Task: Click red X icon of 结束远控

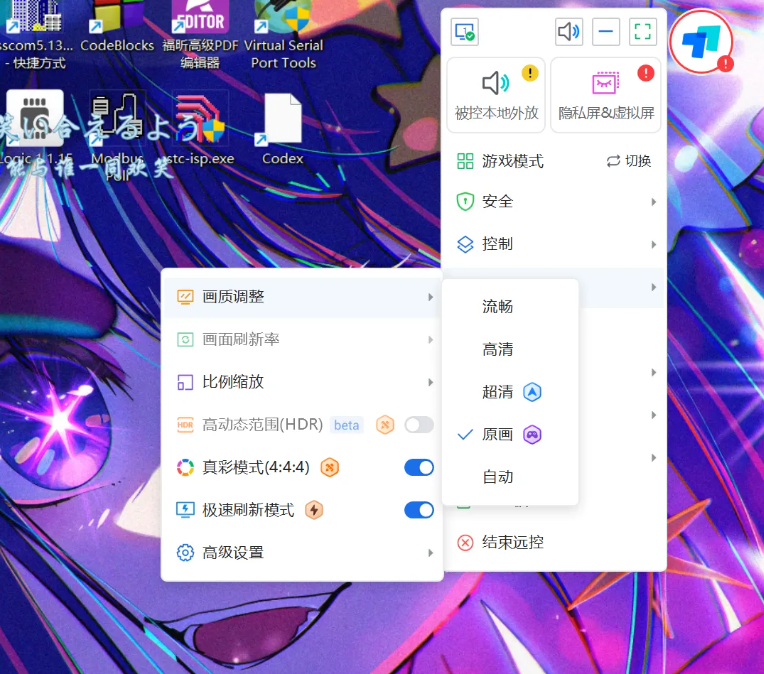Action: [x=465, y=542]
